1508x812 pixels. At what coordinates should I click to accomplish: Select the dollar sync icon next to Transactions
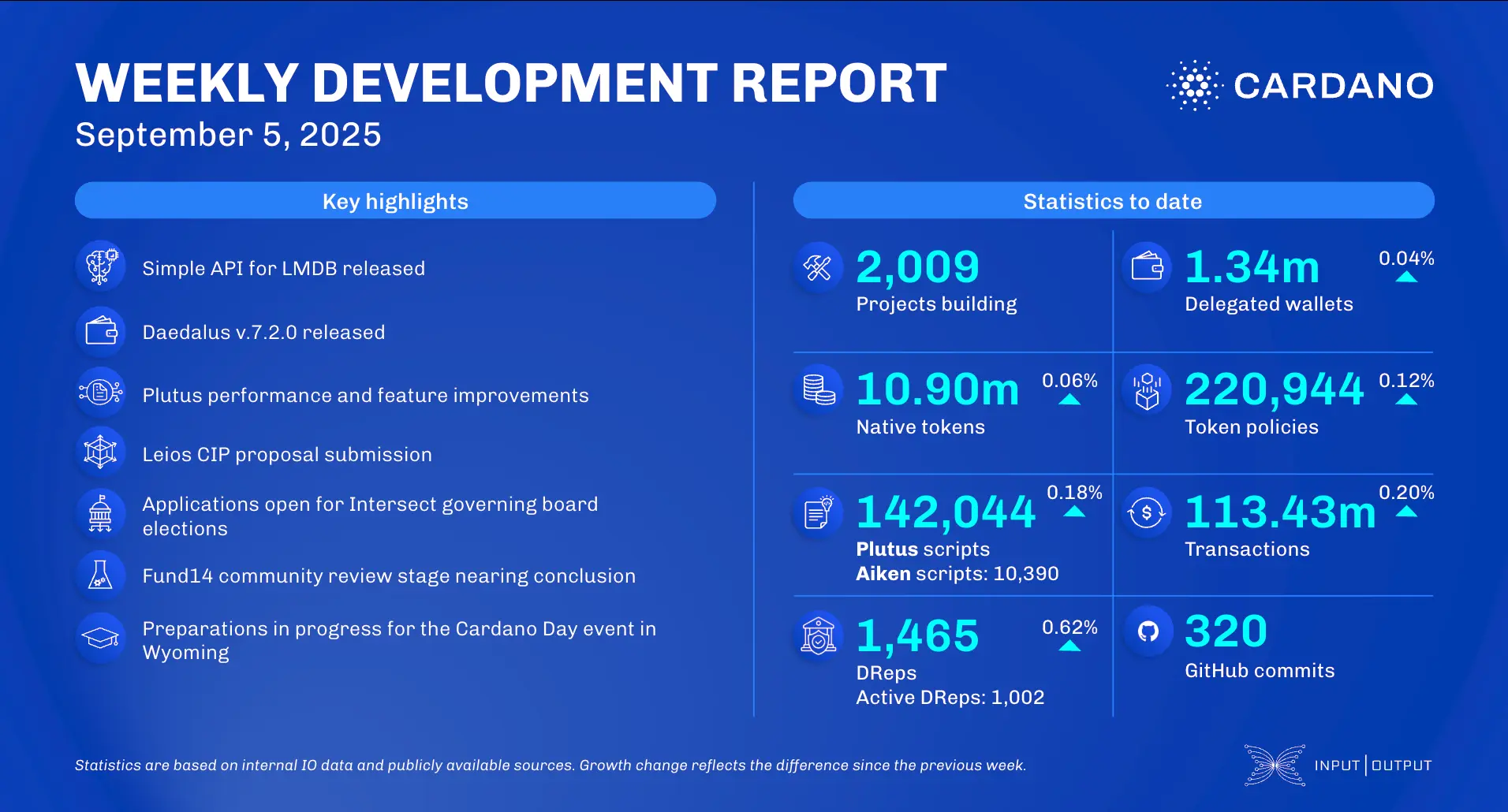pos(1148,512)
